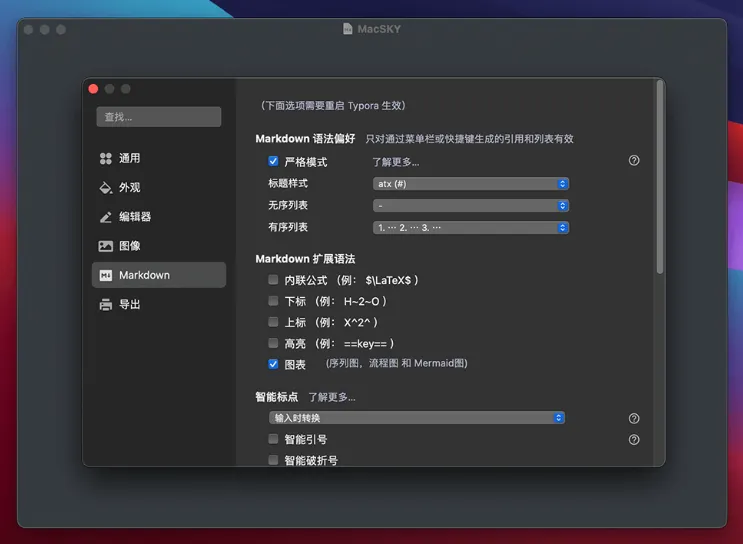The image size is (743, 544).
Task: Open the 标题样式 atx (#) dropdown
Action: coord(471,184)
